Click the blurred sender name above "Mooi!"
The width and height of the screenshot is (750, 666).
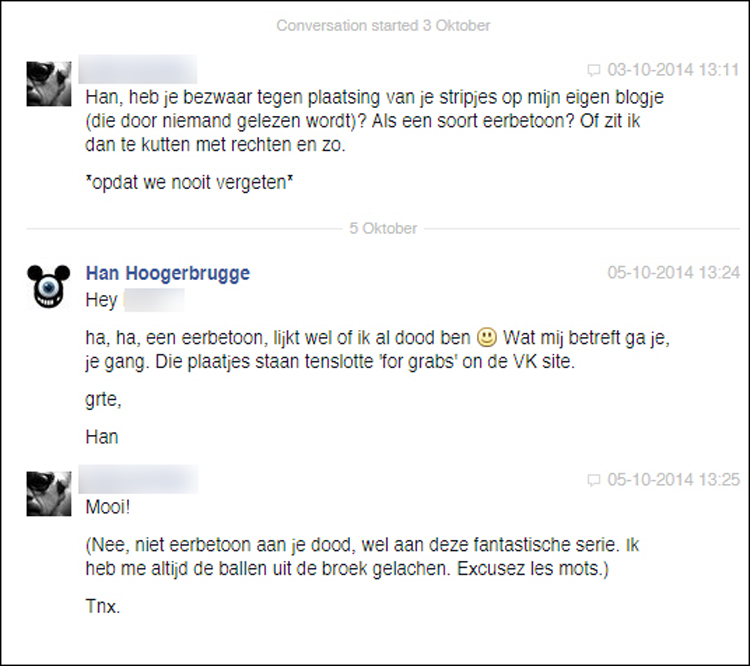point(138,479)
